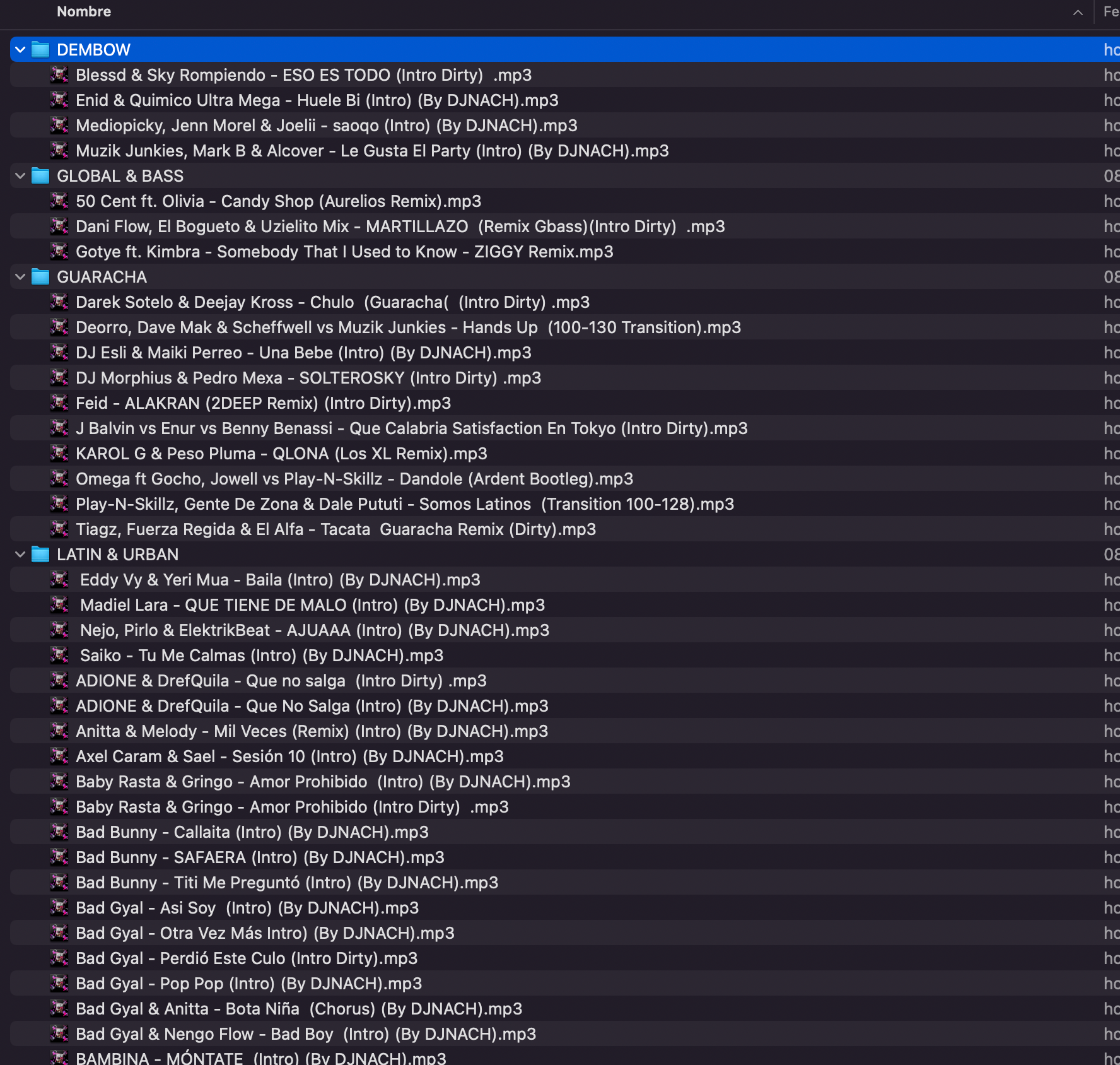The image size is (1120, 1065).
Task: Click the mp3 icon beside DJ Esli Una Bebe
Action: click(59, 352)
